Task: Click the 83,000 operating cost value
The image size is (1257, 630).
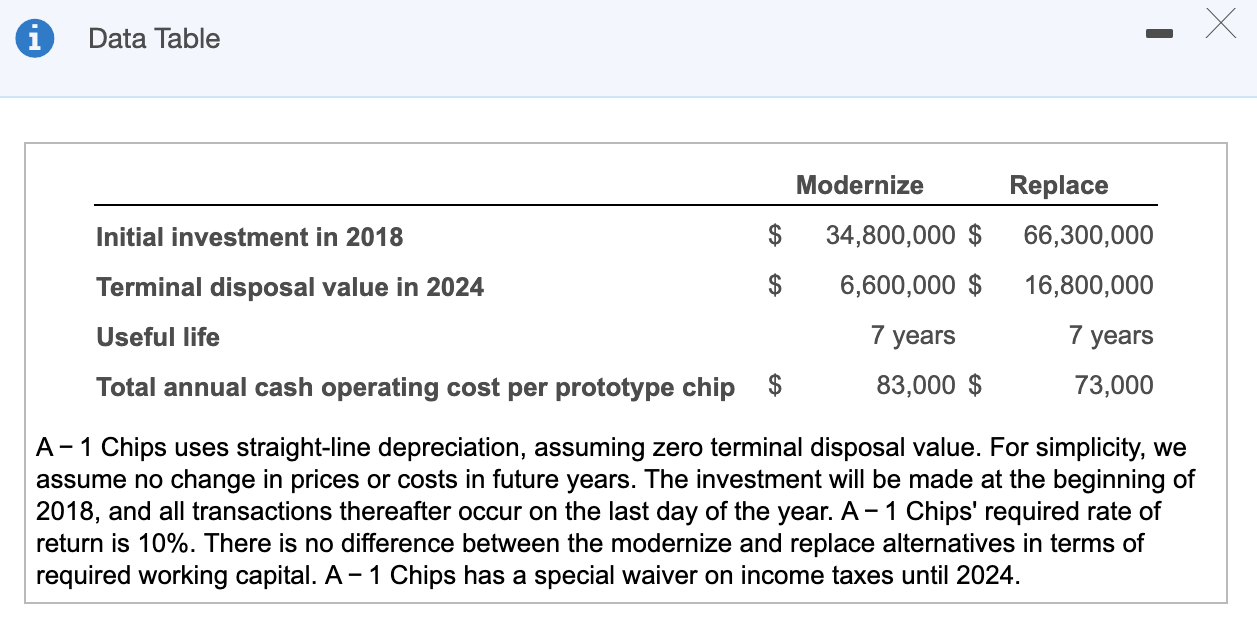Action: [913, 385]
